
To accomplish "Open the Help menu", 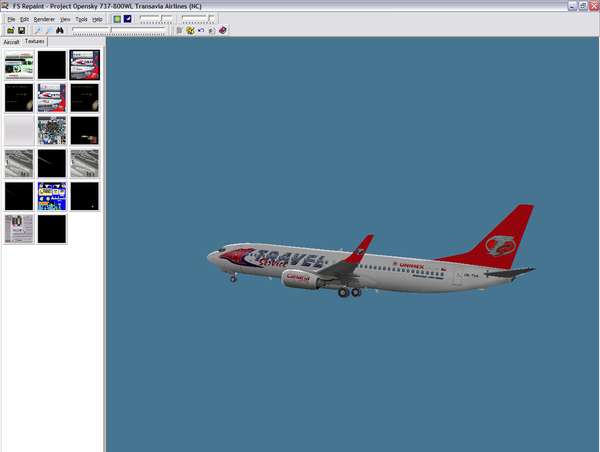I will (x=97, y=19).
